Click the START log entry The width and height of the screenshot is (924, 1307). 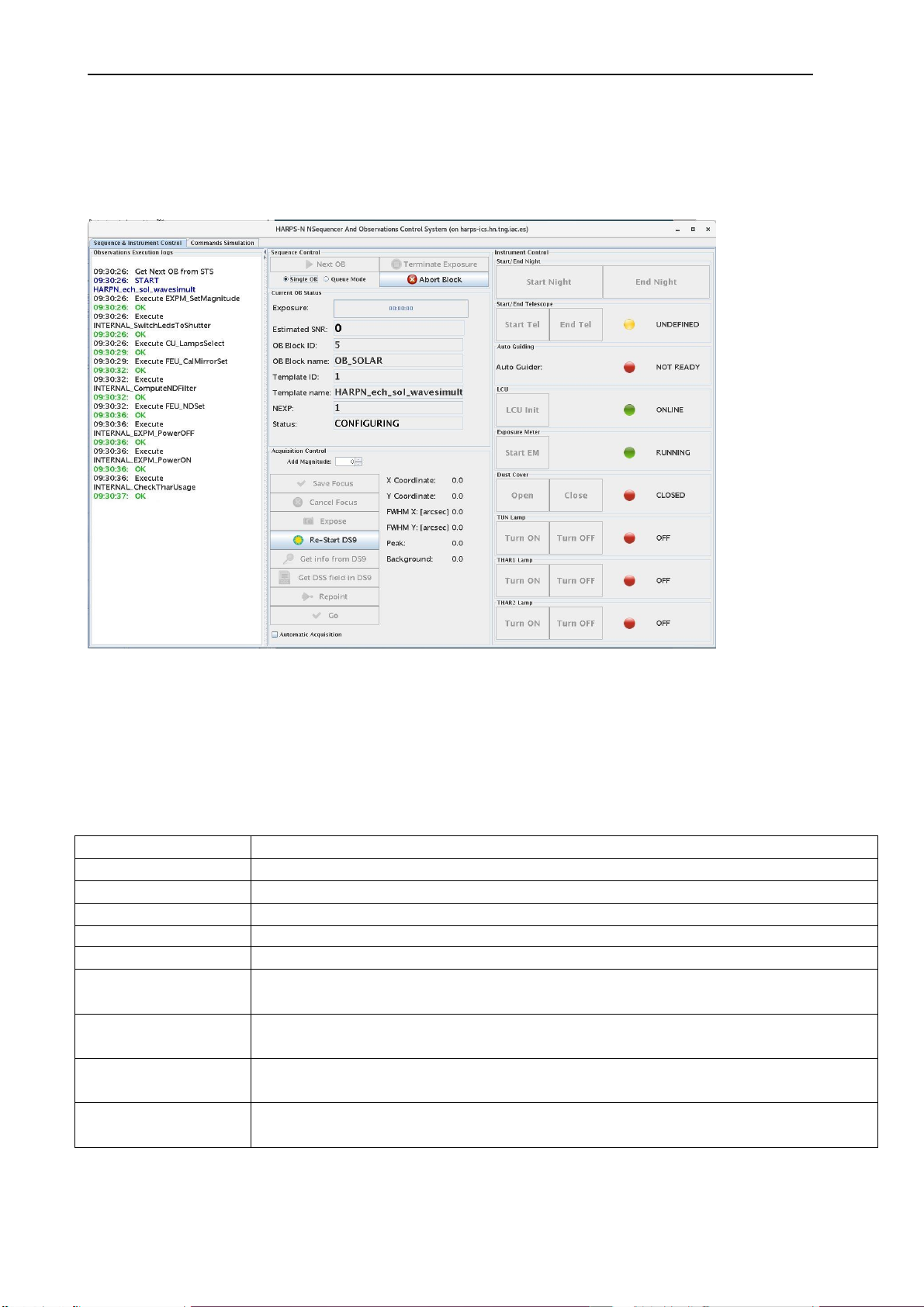(147, 281)
